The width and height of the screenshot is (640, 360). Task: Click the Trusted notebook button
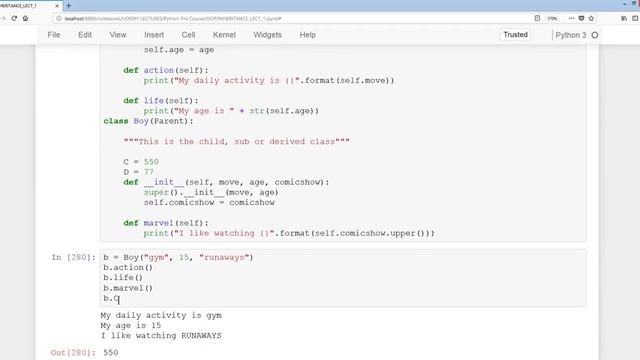(x=515, y=35)
